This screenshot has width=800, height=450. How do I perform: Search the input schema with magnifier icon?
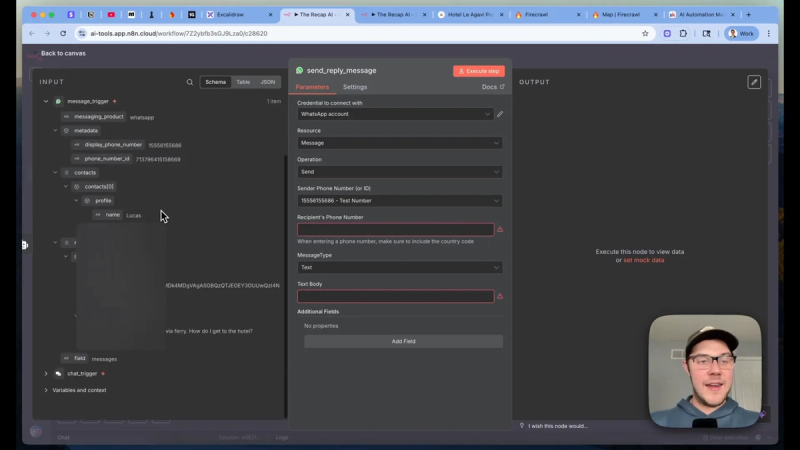190,82
